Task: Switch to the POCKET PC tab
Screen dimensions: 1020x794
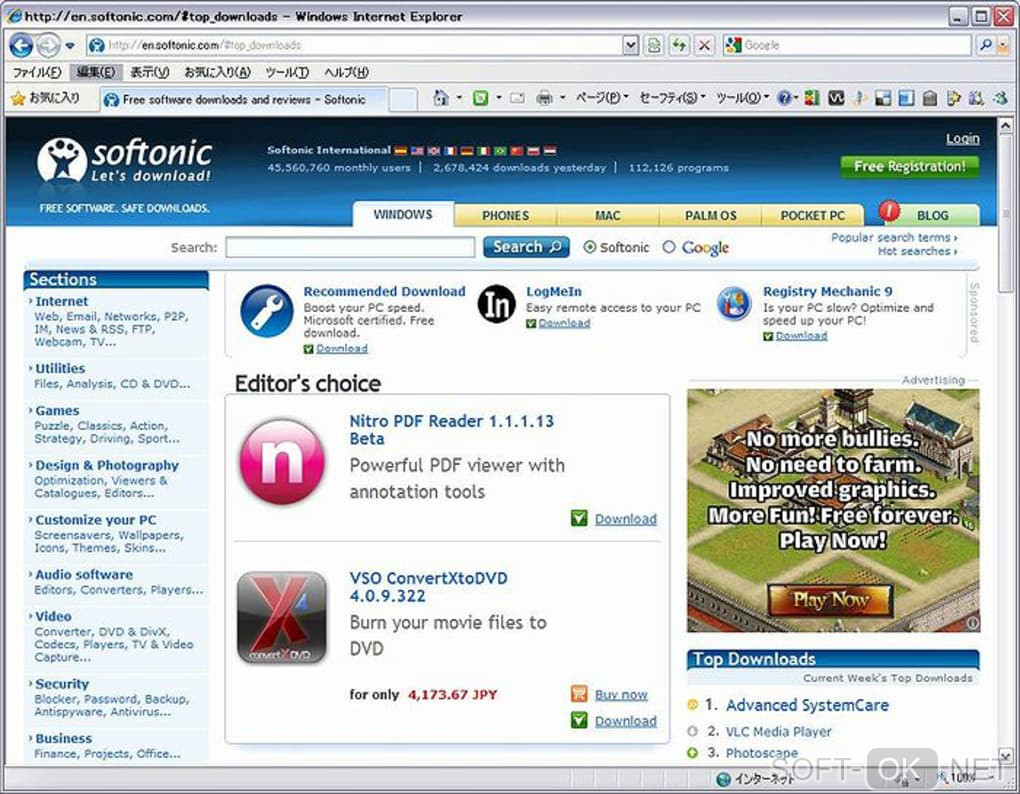Action: coord(812,215)
